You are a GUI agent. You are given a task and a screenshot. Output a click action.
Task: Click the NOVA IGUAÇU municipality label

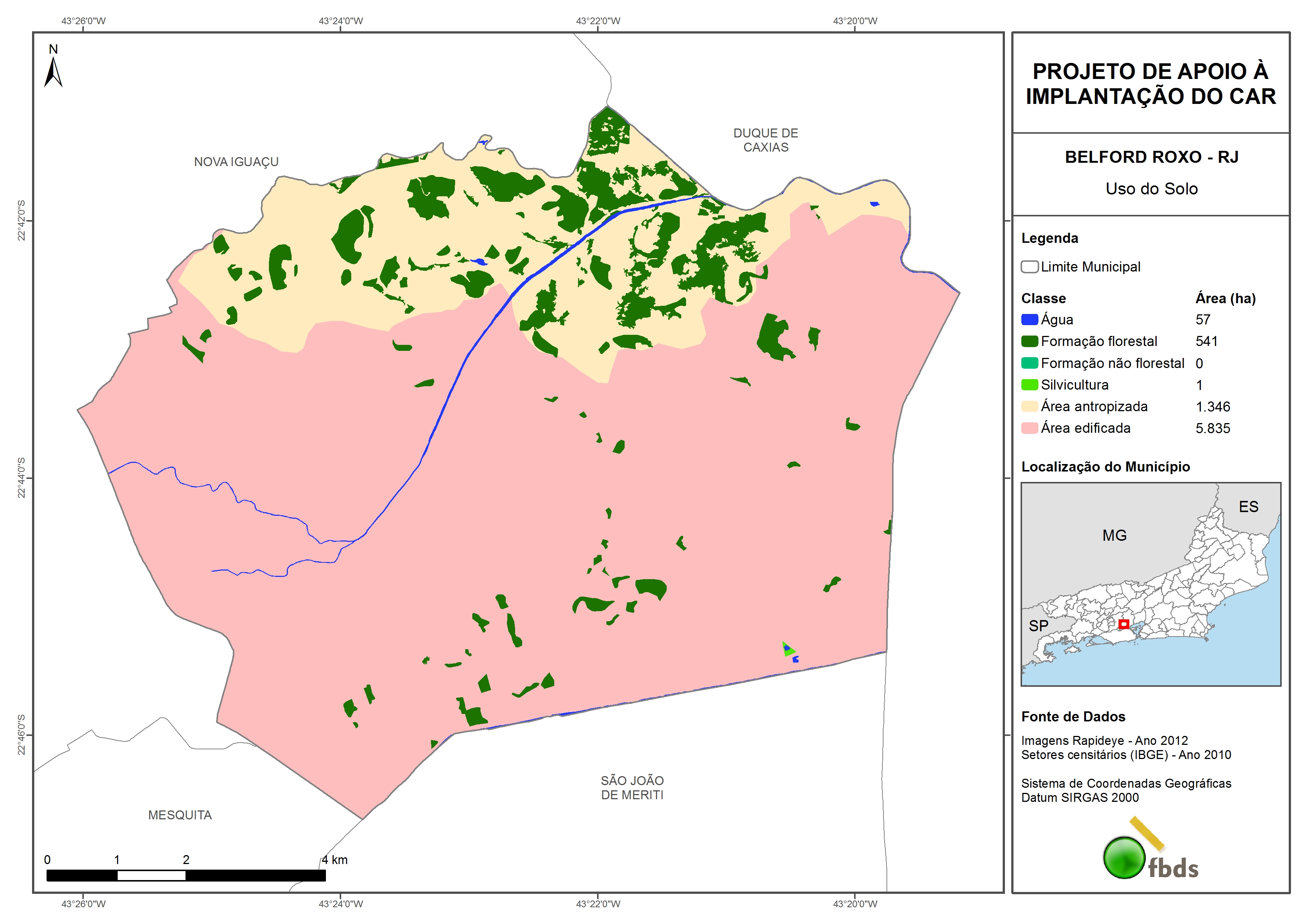coord(236,162)
